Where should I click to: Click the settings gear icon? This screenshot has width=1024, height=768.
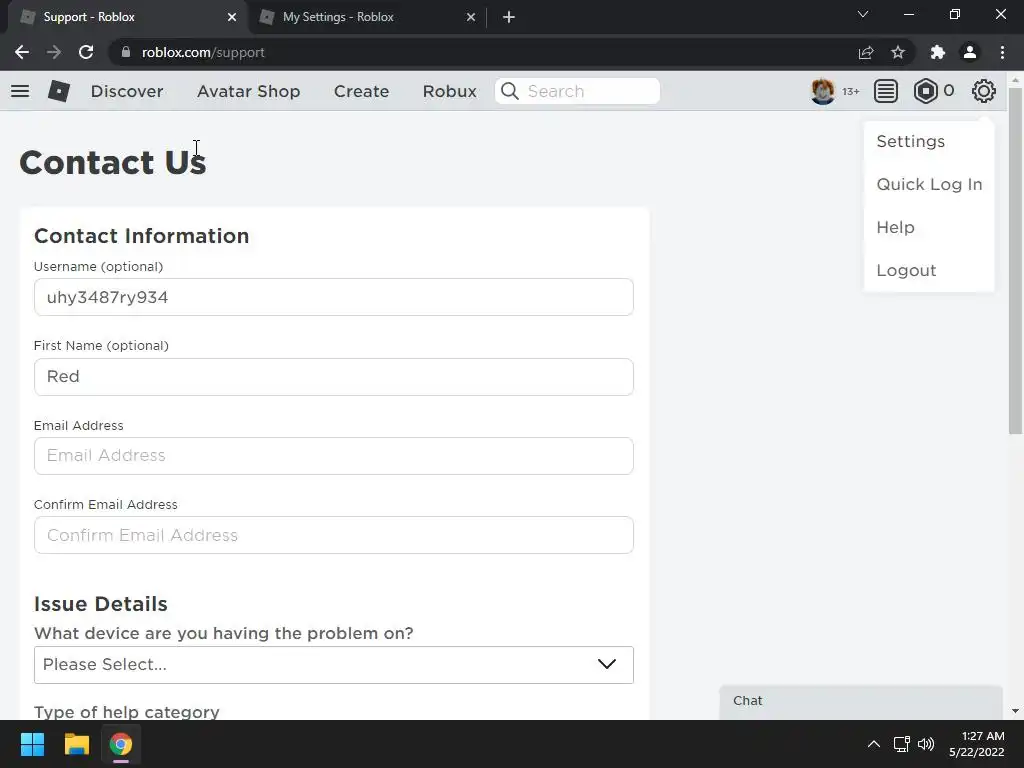pos(984,91)
